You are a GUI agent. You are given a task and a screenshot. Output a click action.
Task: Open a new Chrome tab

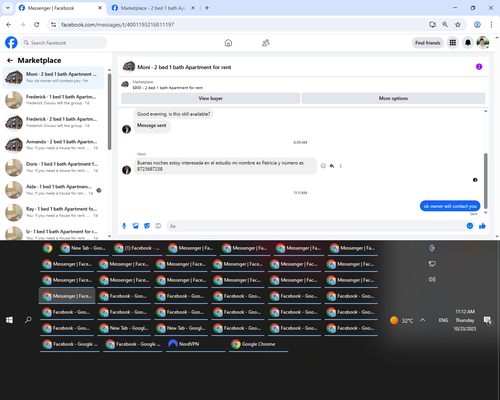[x=207, y=8]
